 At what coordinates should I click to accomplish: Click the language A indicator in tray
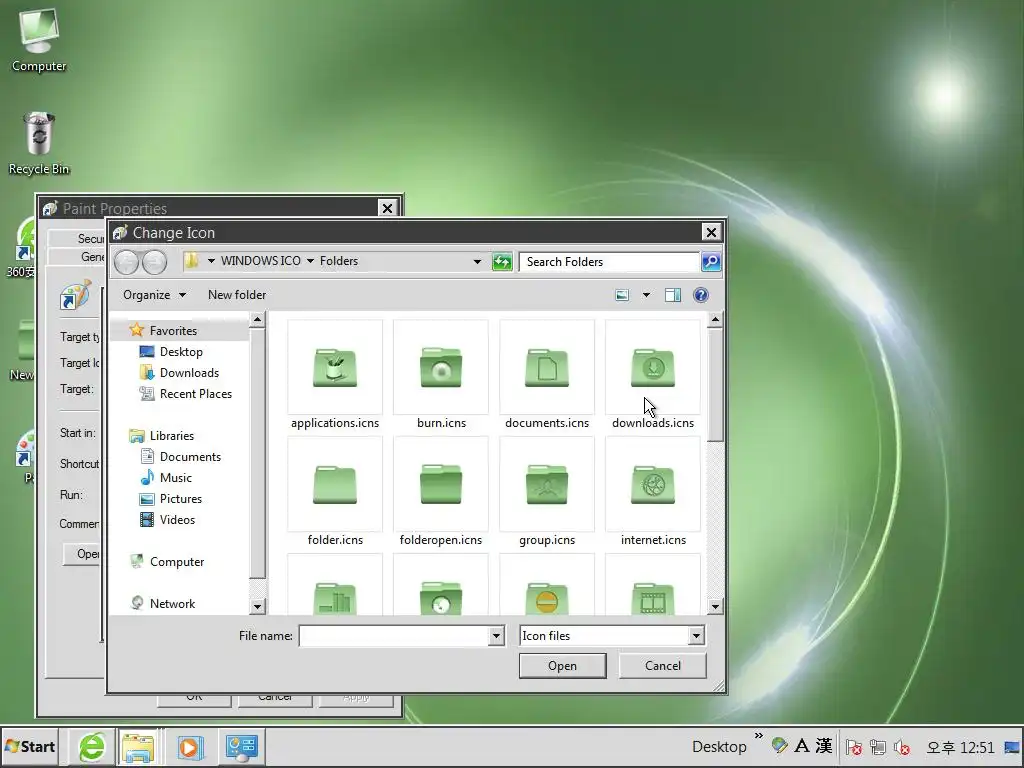801,745
